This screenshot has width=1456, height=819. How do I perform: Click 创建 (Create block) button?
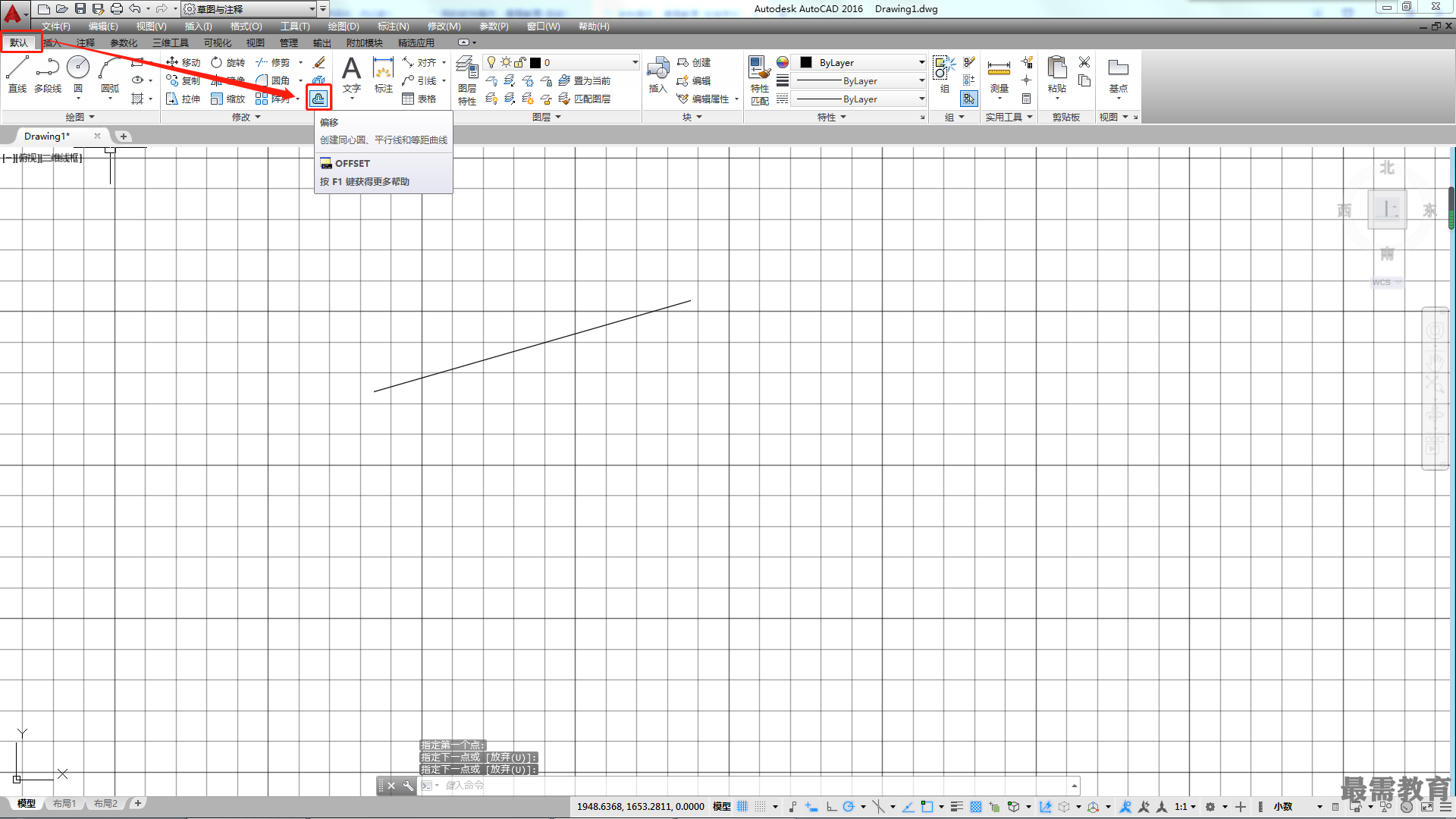[x=694, y=62]
